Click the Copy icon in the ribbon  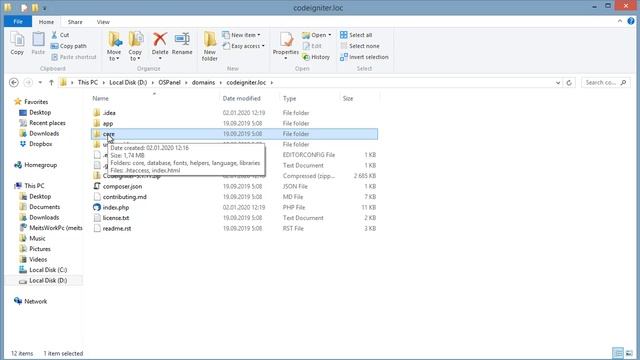17,43
